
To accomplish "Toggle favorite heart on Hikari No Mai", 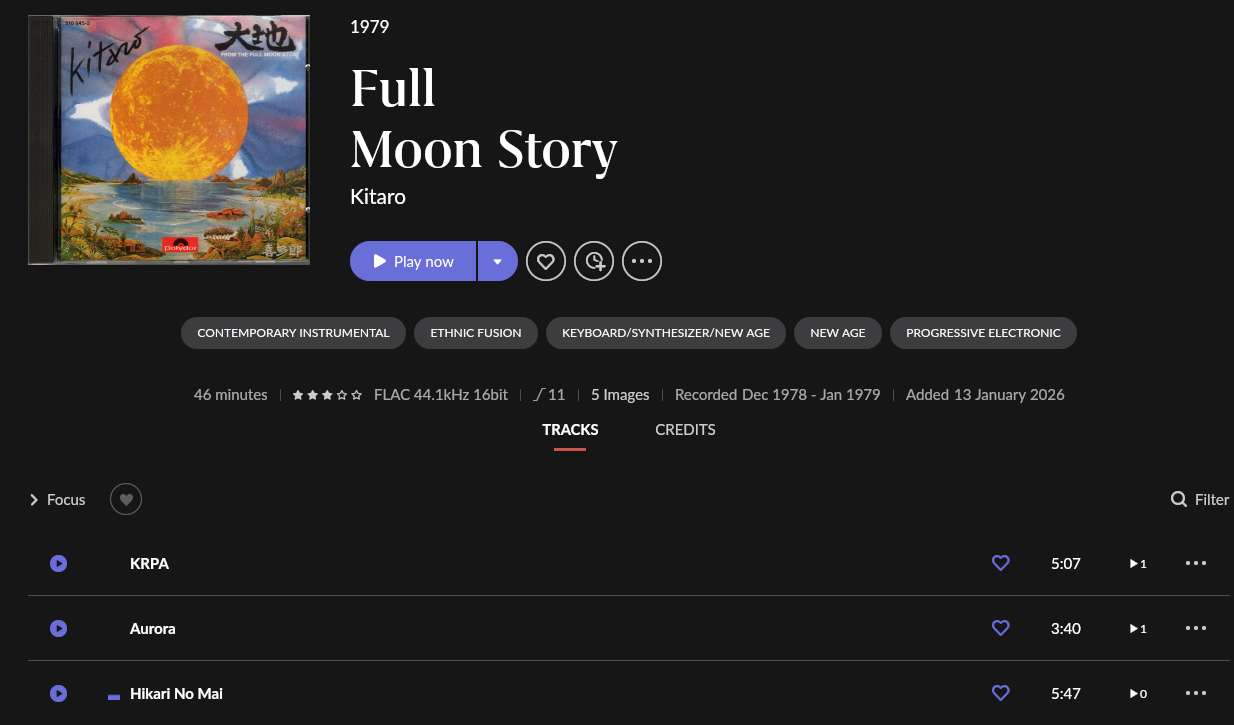I will click(x=1000, y=694).
